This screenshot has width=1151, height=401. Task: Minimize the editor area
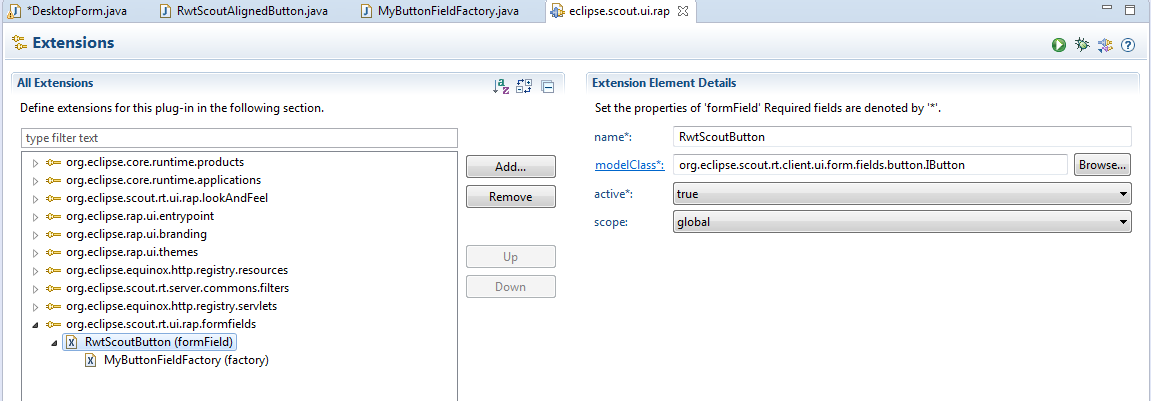click(1108, 8)
